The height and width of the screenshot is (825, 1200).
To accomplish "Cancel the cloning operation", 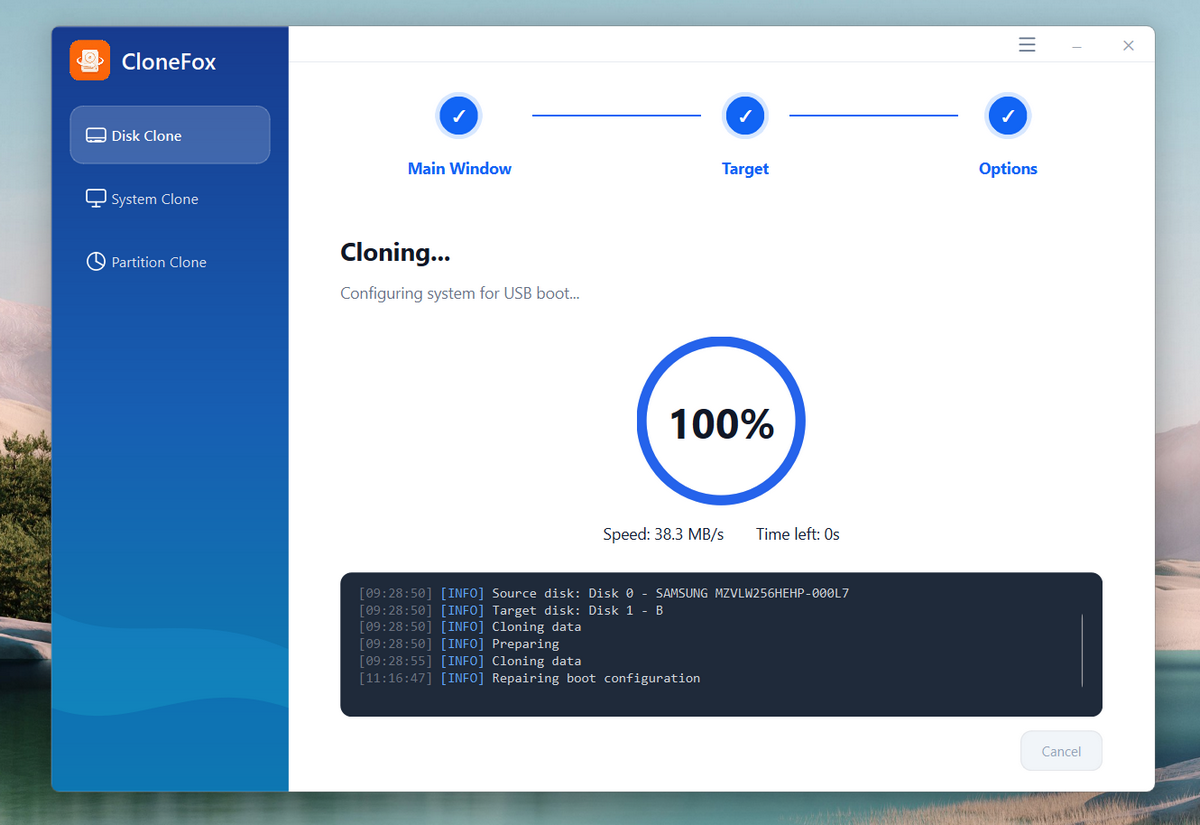I will [1061, 751].
